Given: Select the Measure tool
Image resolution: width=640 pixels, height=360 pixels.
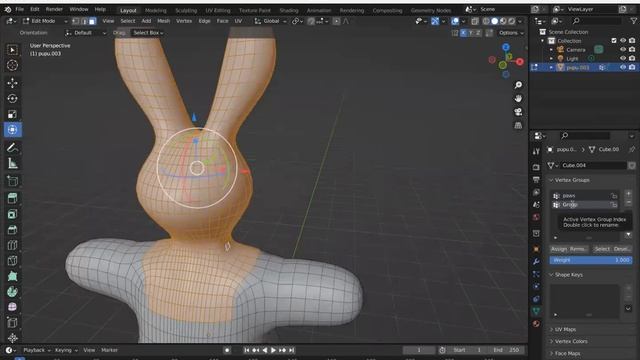Looking at the screenshot, I should [x=12, y=164].
